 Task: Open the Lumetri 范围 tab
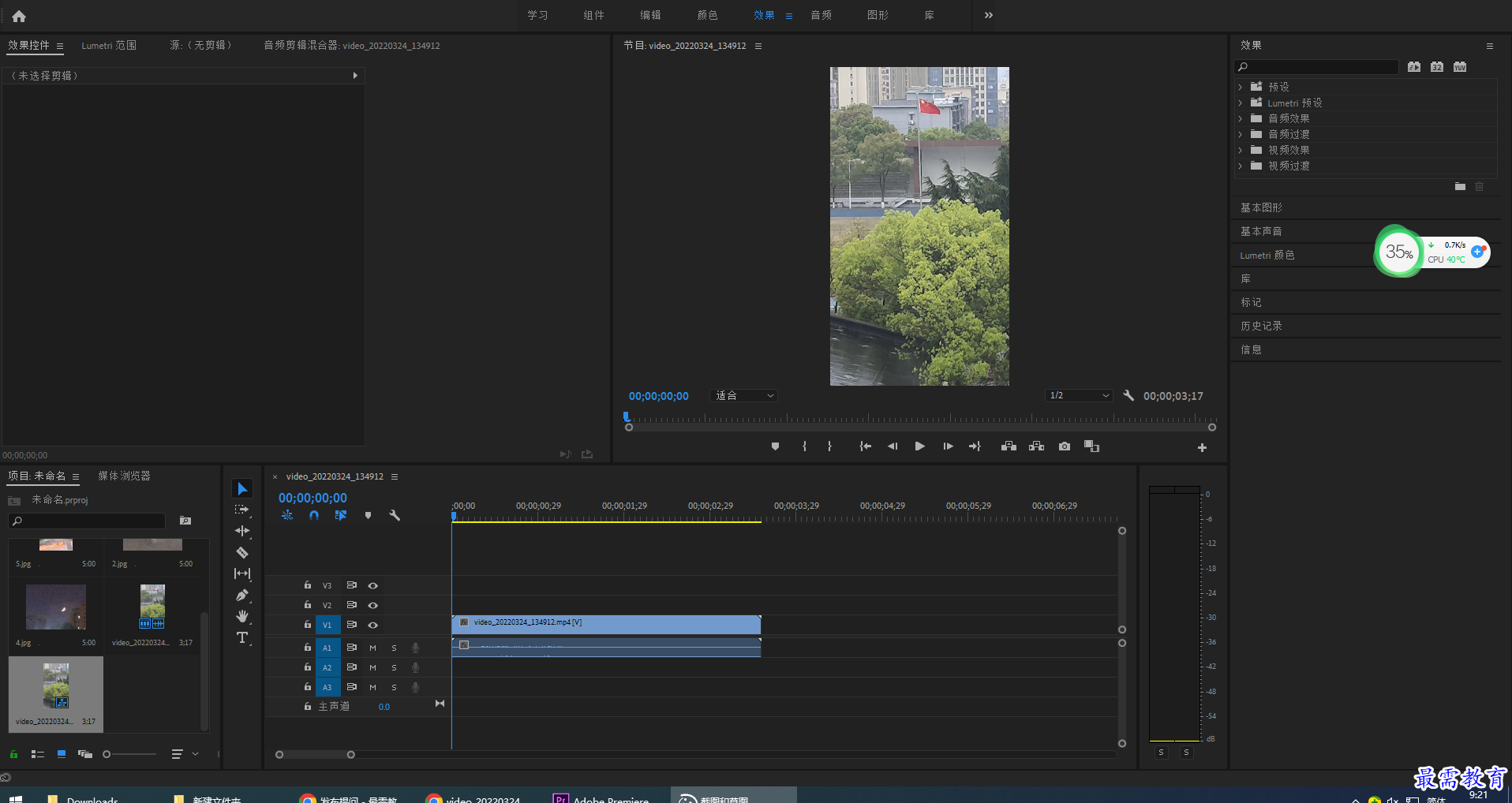[x=109, y=46]
